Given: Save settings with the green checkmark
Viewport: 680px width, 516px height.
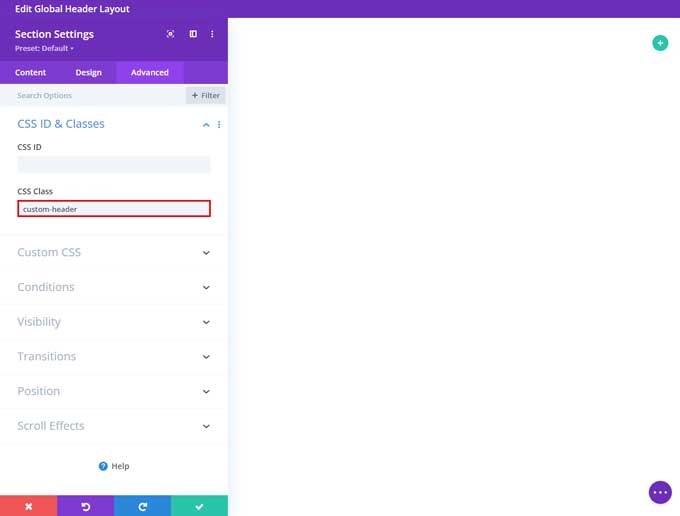Looking at the screenshot, I should (199, 506).
